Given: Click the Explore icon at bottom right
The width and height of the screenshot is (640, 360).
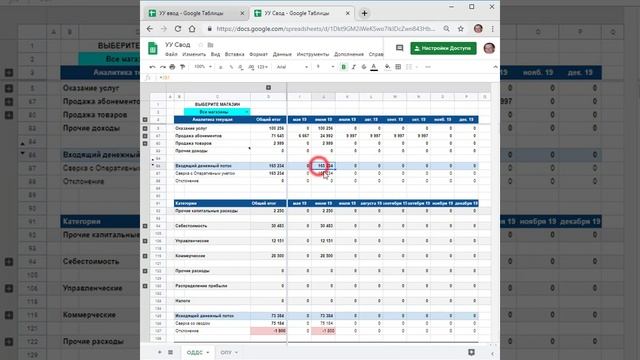Looking at the screenshot, I should coord(471,352).
